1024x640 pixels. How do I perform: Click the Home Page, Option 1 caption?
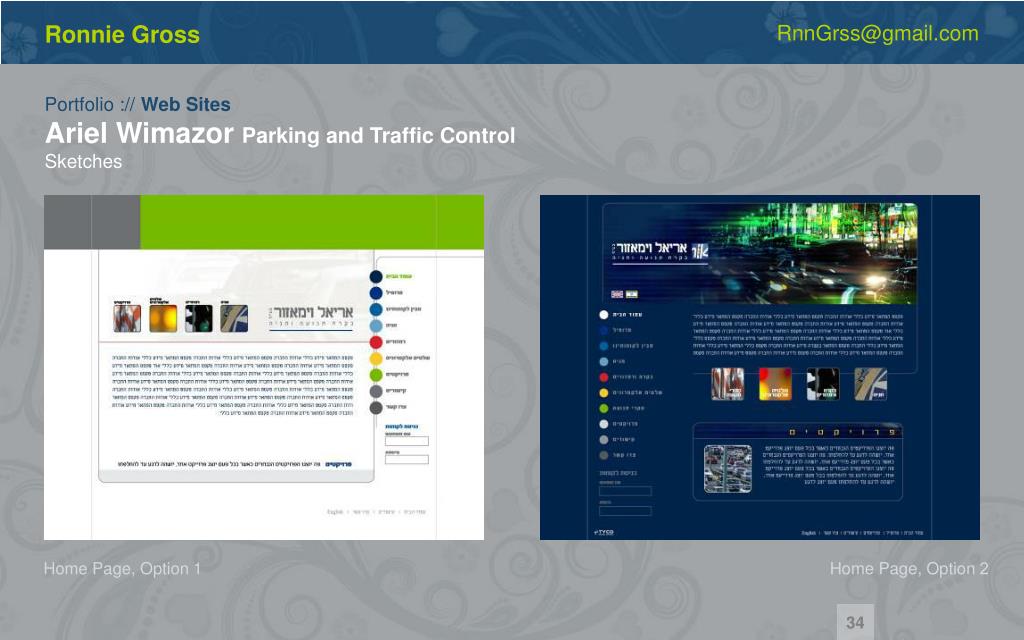point(122,569)
